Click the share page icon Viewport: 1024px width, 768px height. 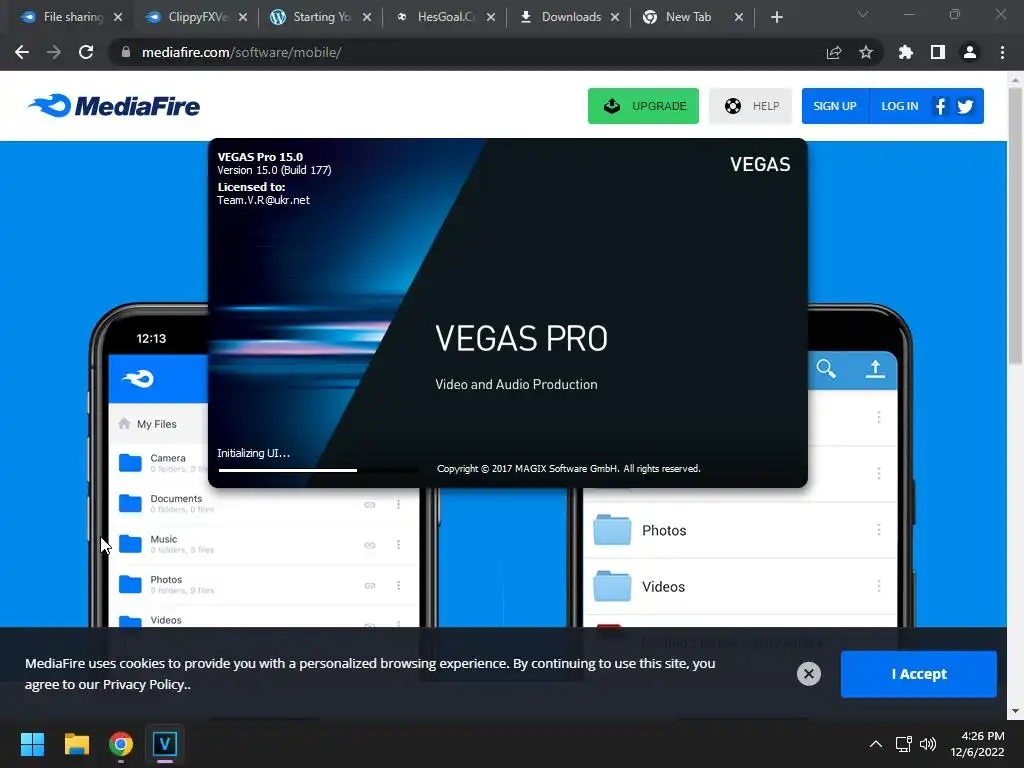[x=834, y=52]
